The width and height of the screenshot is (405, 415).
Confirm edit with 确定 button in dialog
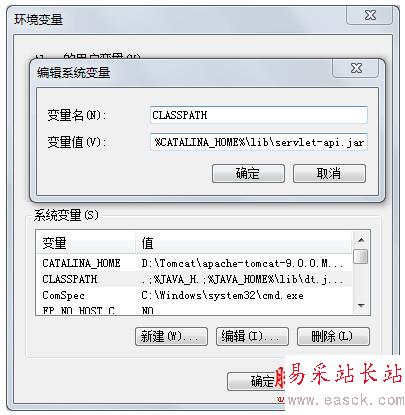click(x=248, y=173)
